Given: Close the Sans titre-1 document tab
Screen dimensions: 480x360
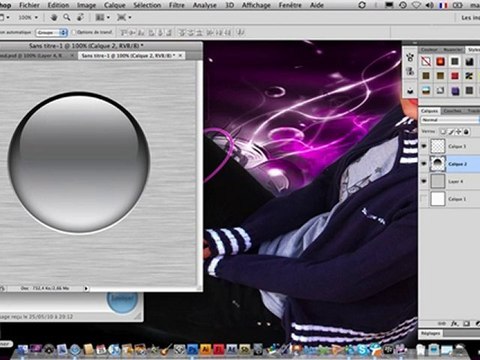Looking at the screenshot, I should click(180, 56).
